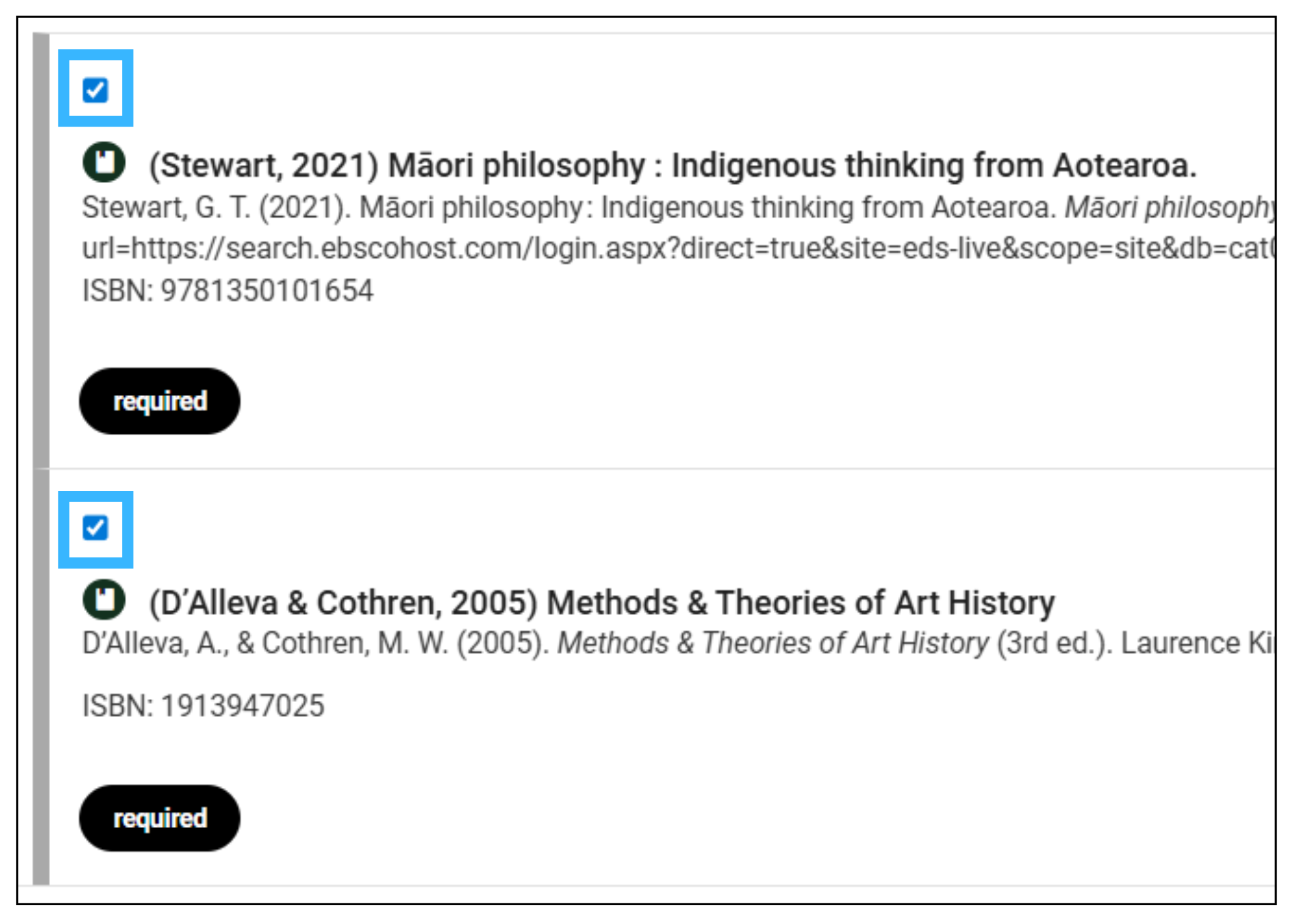The image size is (1298, 924).
Task: Click italic Methods & Theories of Art History
Action: point(773,643)
